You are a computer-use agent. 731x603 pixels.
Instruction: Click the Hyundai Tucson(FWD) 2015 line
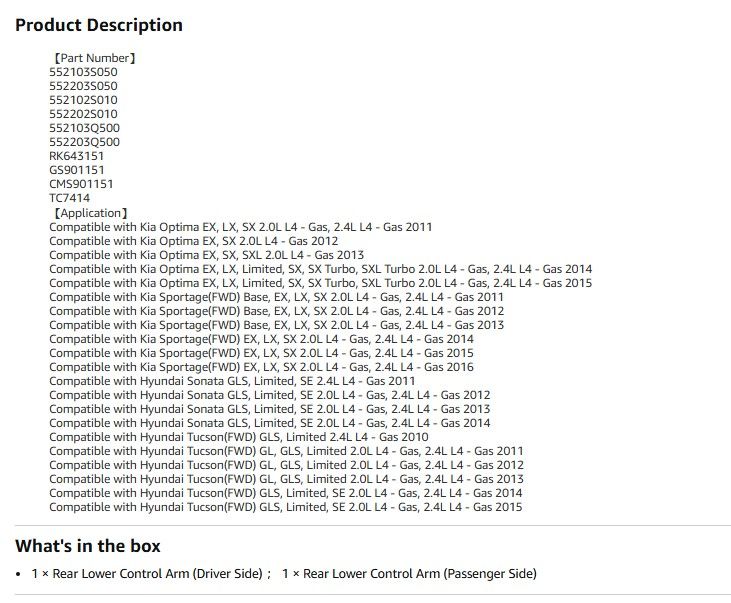tap(286, 507)
